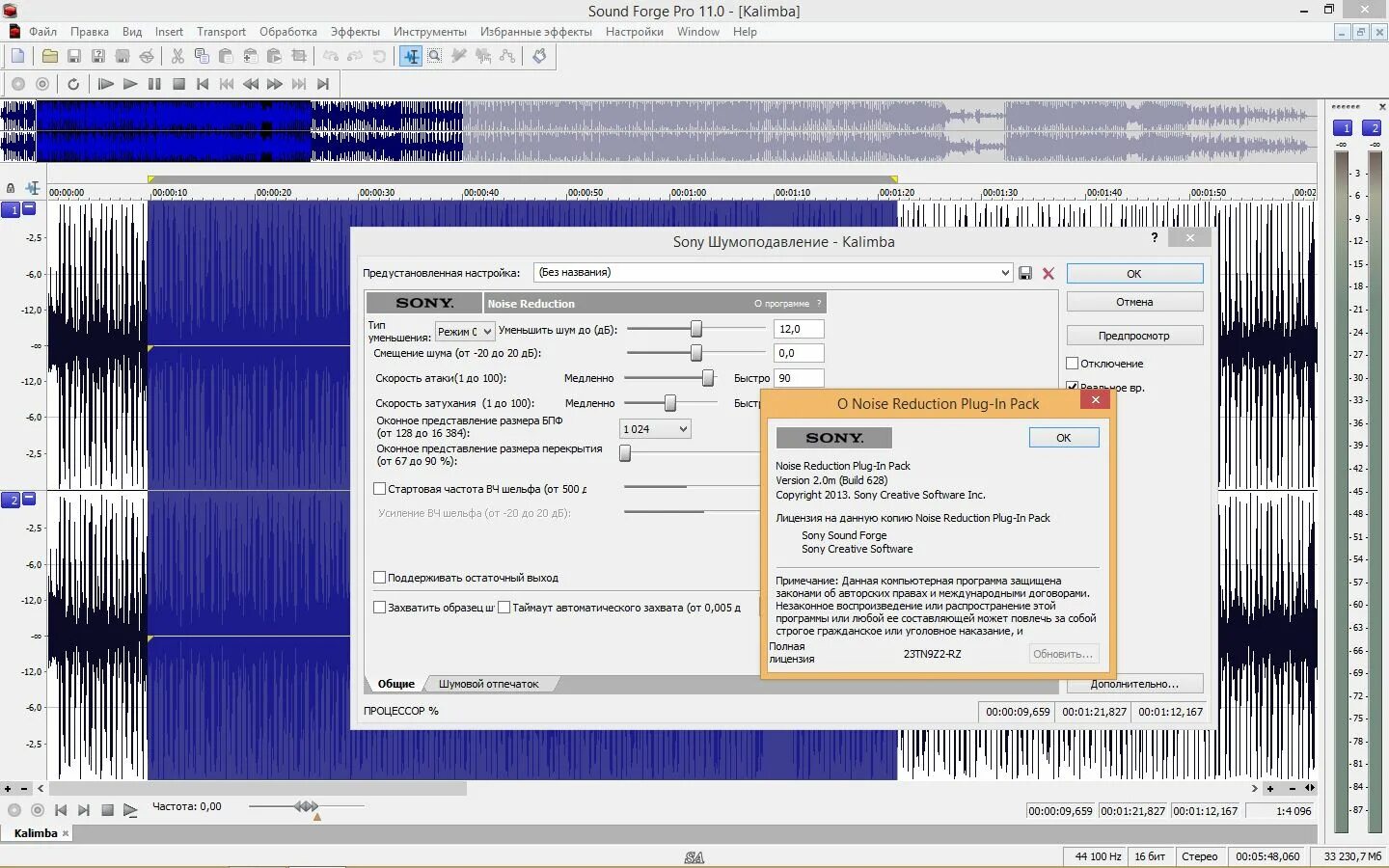The height and width of the screenshot is (868, 1389).
Task: Click Save preset floppy icon in dialog
Action: coord(1025,274)
